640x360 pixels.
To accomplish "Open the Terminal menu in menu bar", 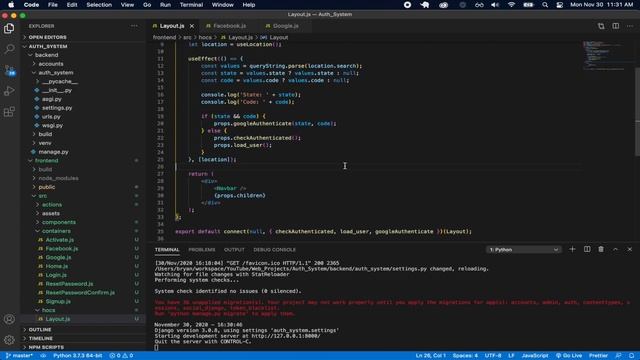I will (x=191, y=5).
